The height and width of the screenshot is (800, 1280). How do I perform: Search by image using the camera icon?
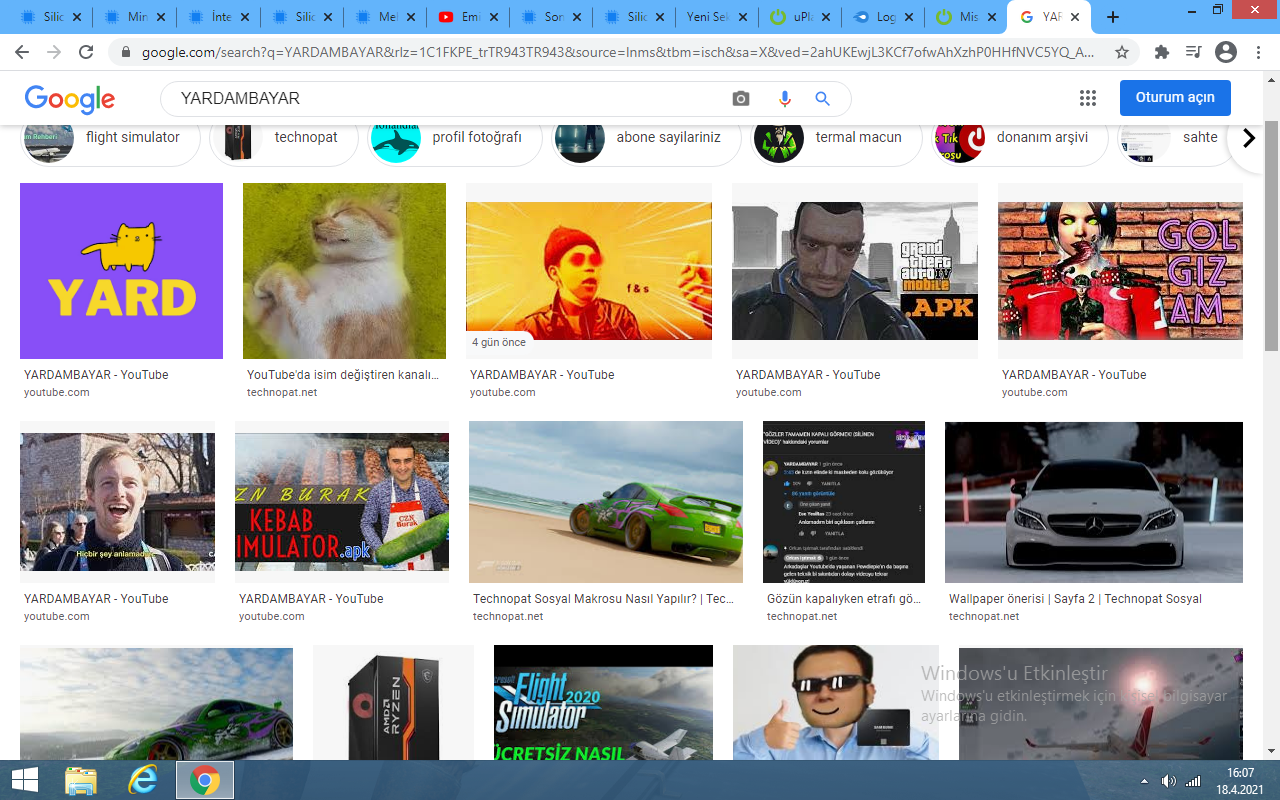740,98
